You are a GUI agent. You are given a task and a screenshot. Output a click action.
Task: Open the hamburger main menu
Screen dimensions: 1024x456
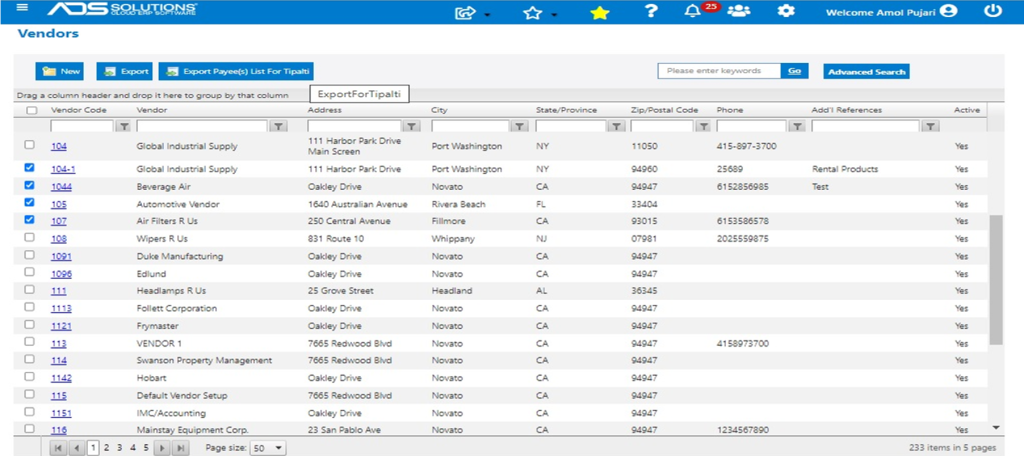24,8
